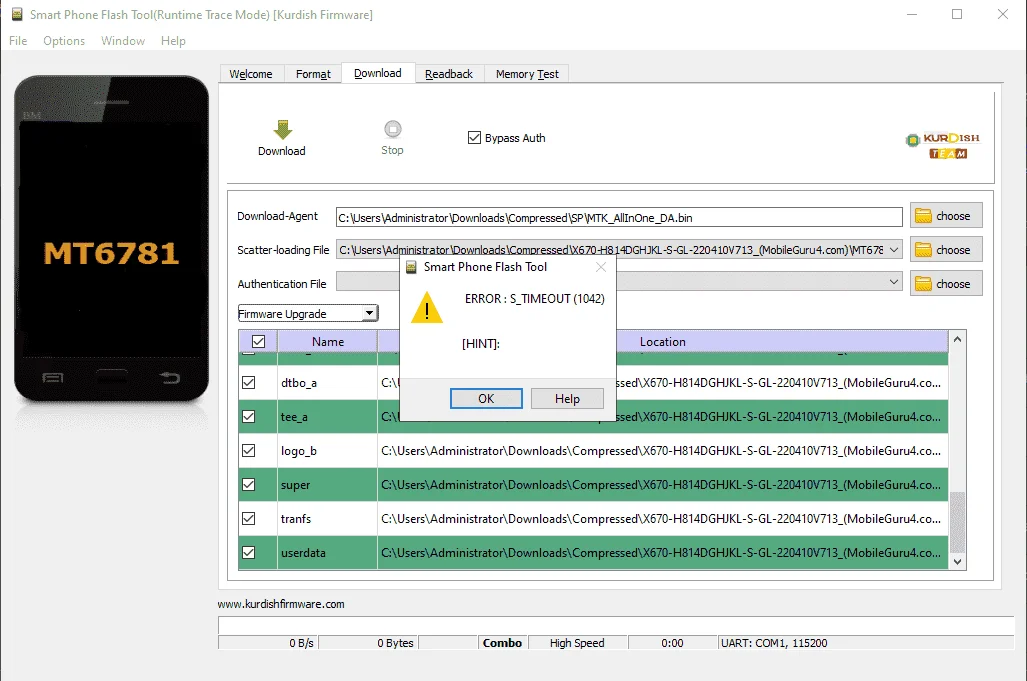Click the Combo status bar entry
Screen dimensions: 1027x681
502,643
